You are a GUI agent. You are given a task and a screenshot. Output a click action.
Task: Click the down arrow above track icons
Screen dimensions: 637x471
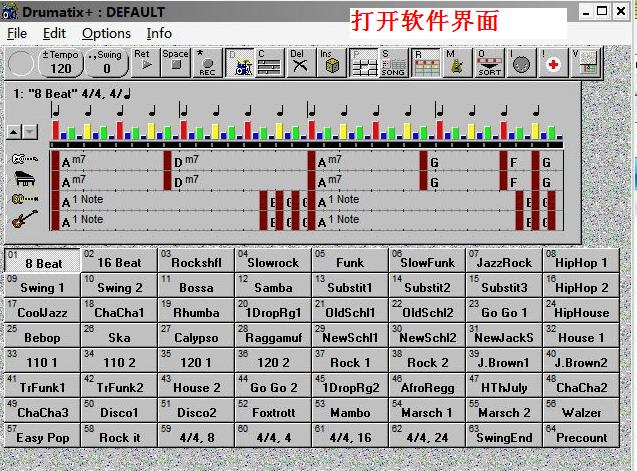30,131
